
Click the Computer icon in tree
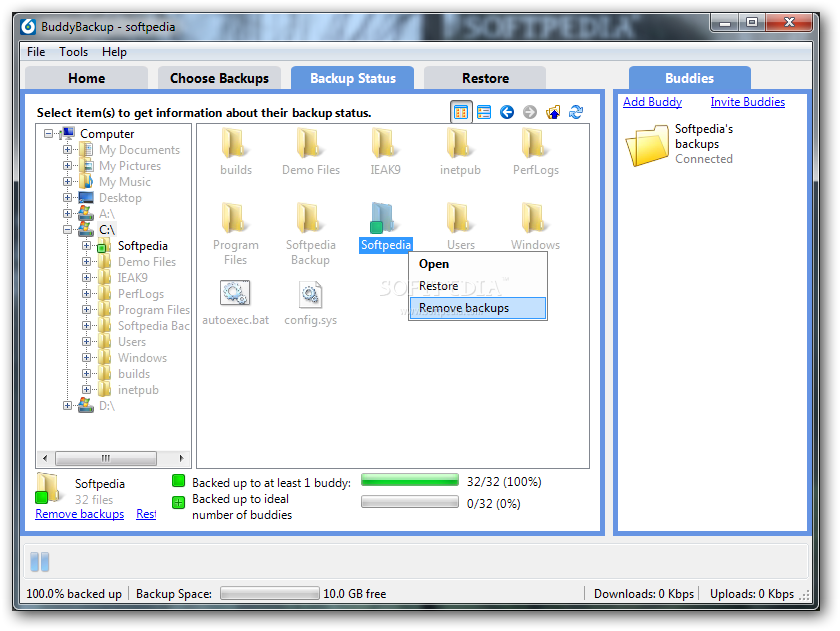pyautogui.click(x=68, y=133)
